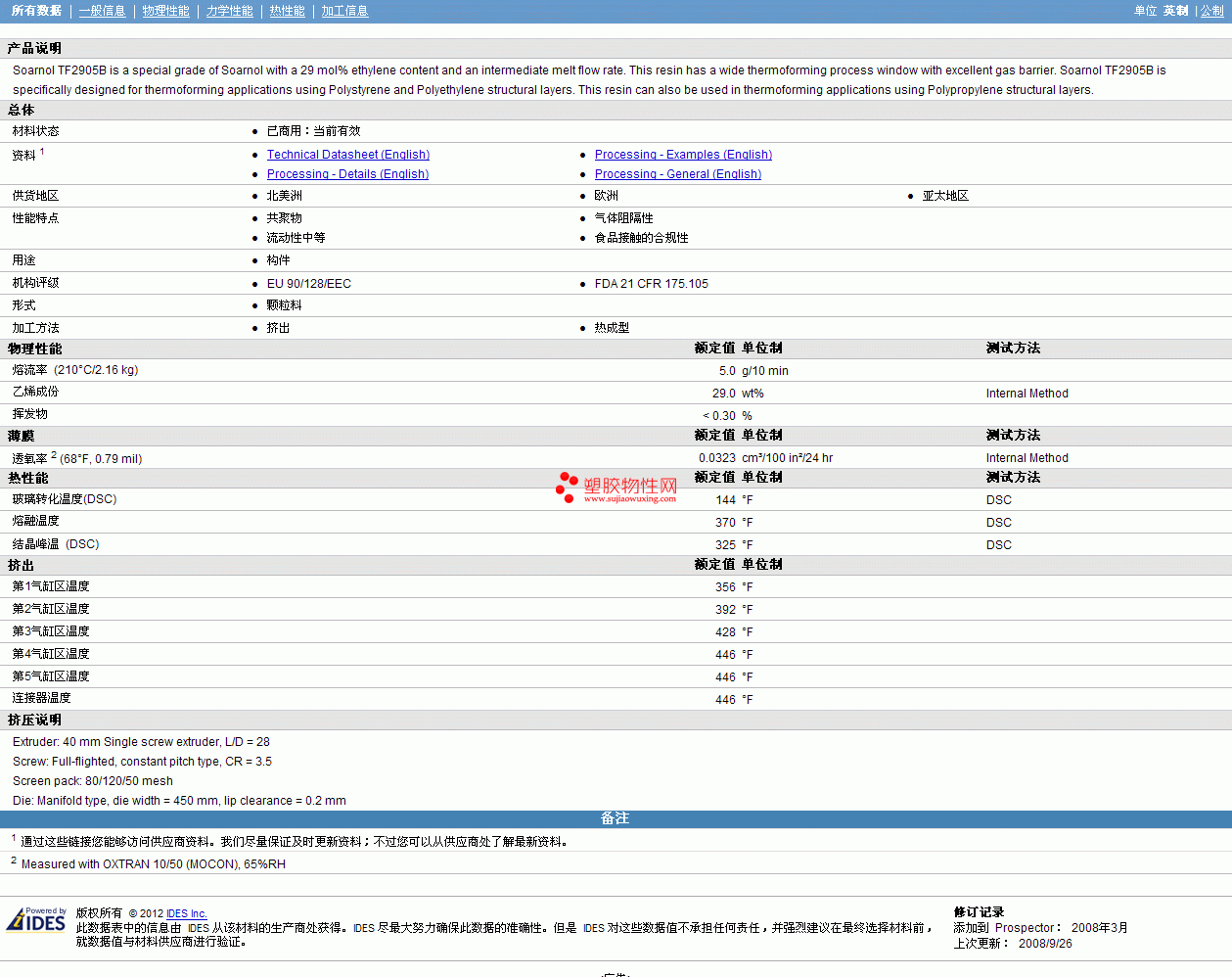Click footnote 1 superscript next to 资料
This screenshot has width=1232, height=977.
tap(42, 152)
